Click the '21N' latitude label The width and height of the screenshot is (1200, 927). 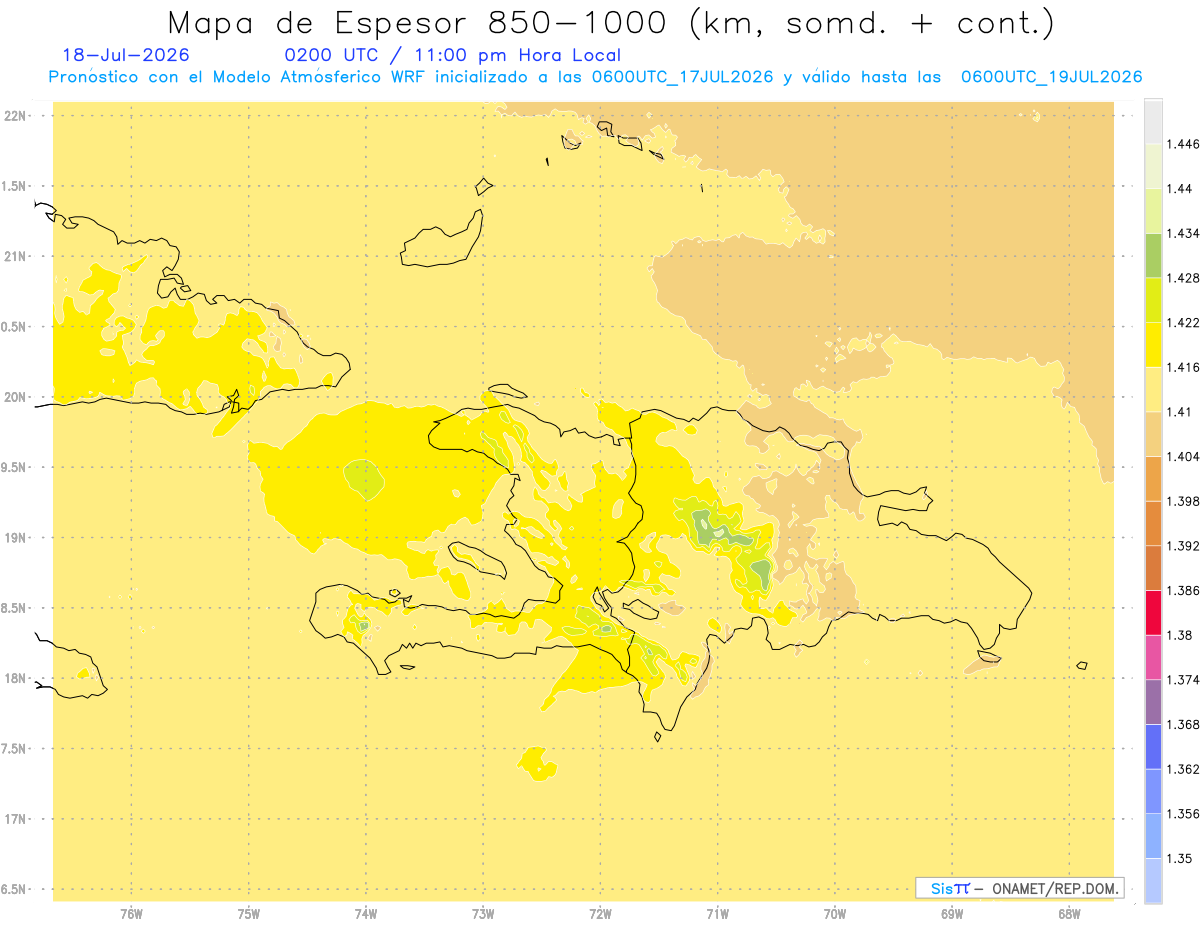pyautogui.click(x=14, y=256)
